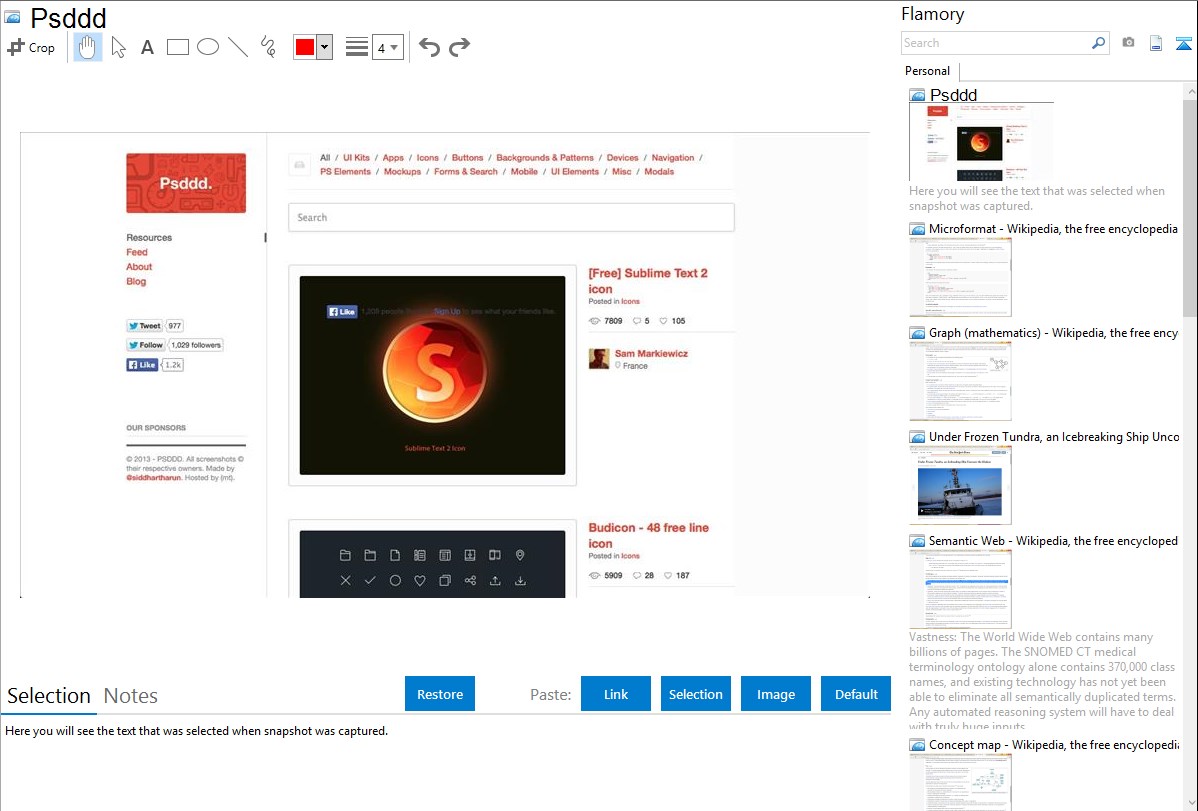The image size is (1198, 811).
Task: Open the [Free] Sublime Text 2 icon title
Action: 648,281
